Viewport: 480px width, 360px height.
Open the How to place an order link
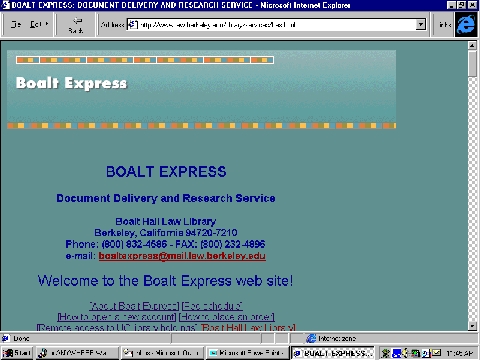(x=227, y=317)
